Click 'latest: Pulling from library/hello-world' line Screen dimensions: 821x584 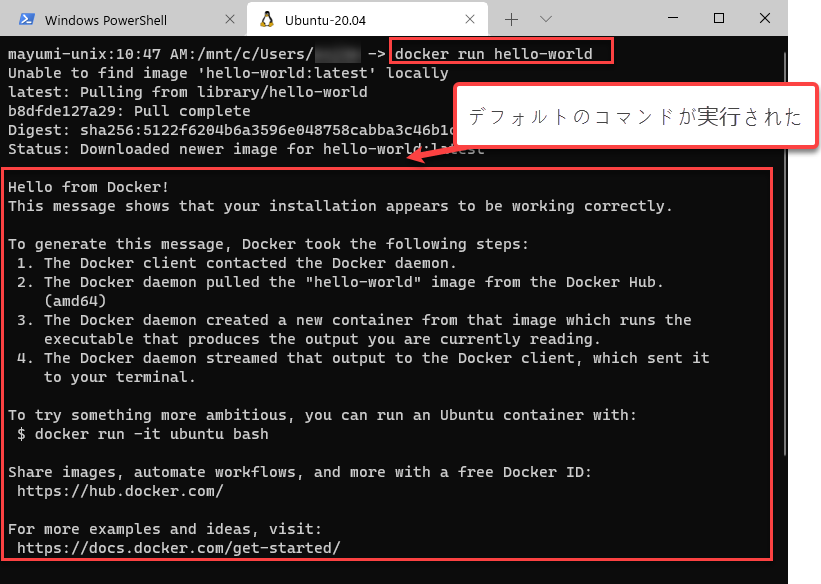(x=187, y=92)
